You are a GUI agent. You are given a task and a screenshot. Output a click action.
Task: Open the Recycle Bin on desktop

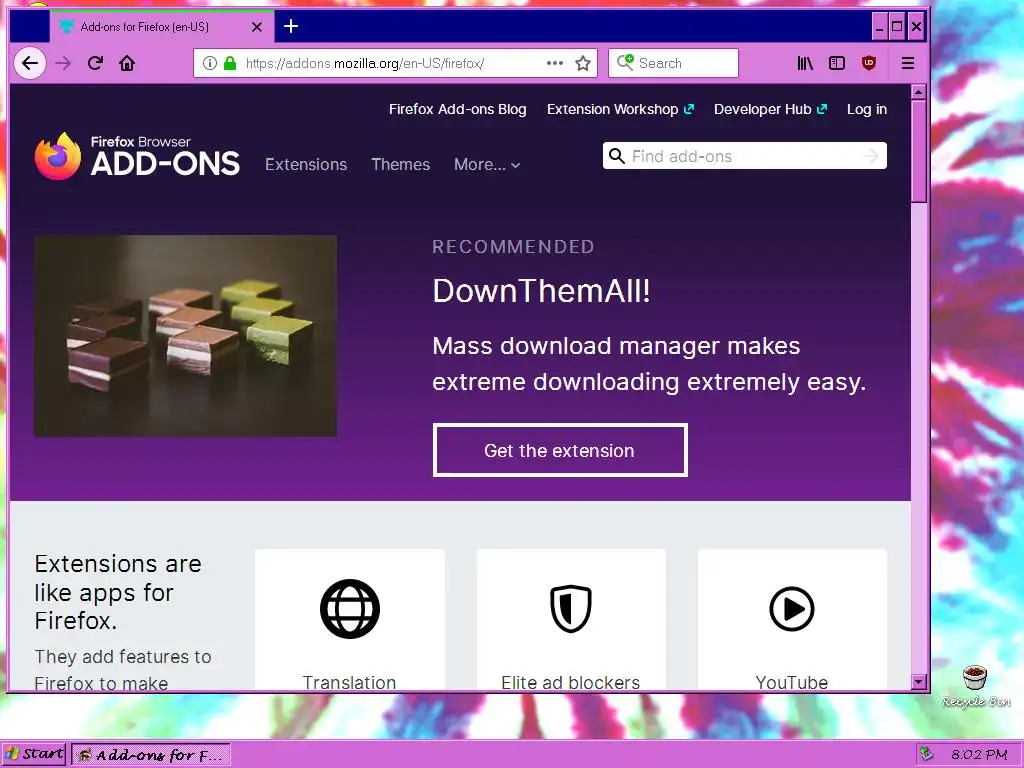976,686
